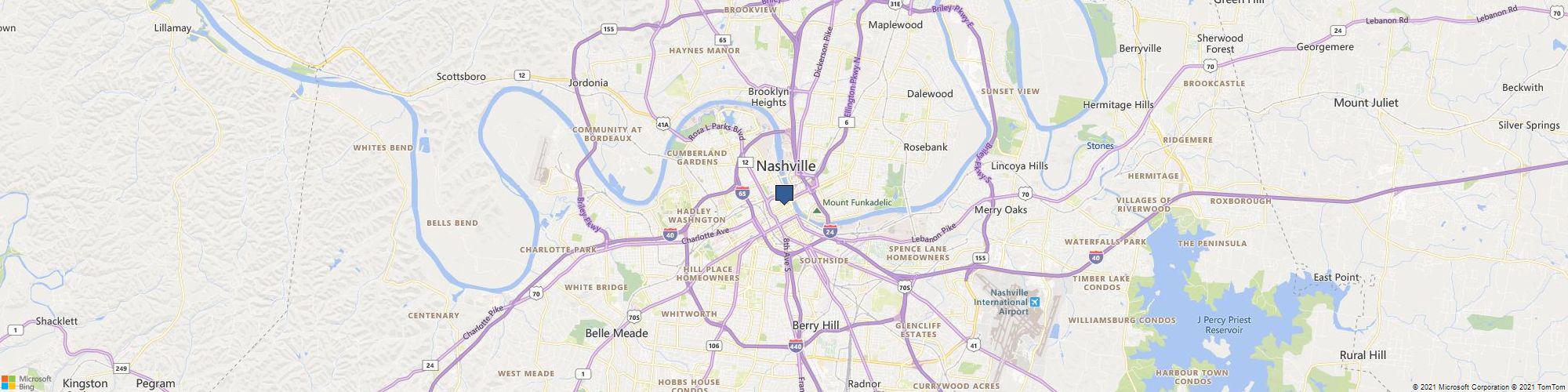The width and height of the screenshot is (1568, 392).
Task: Click the Belle Meade label
Action: [x=617, y=333]
